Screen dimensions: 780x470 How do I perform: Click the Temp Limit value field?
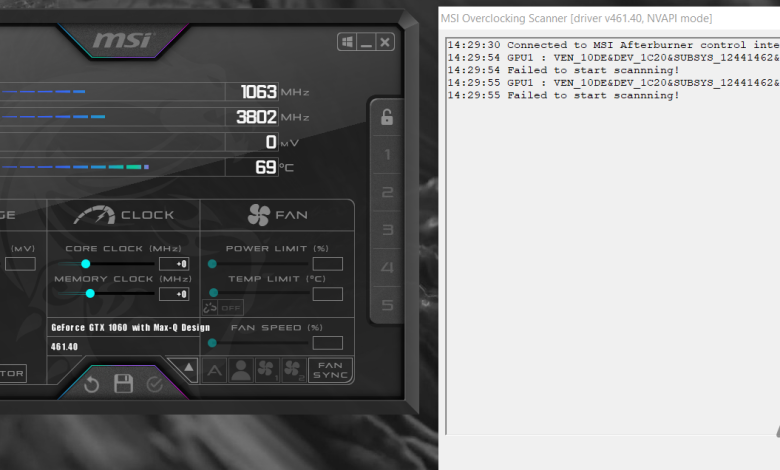tap(328, 294)
